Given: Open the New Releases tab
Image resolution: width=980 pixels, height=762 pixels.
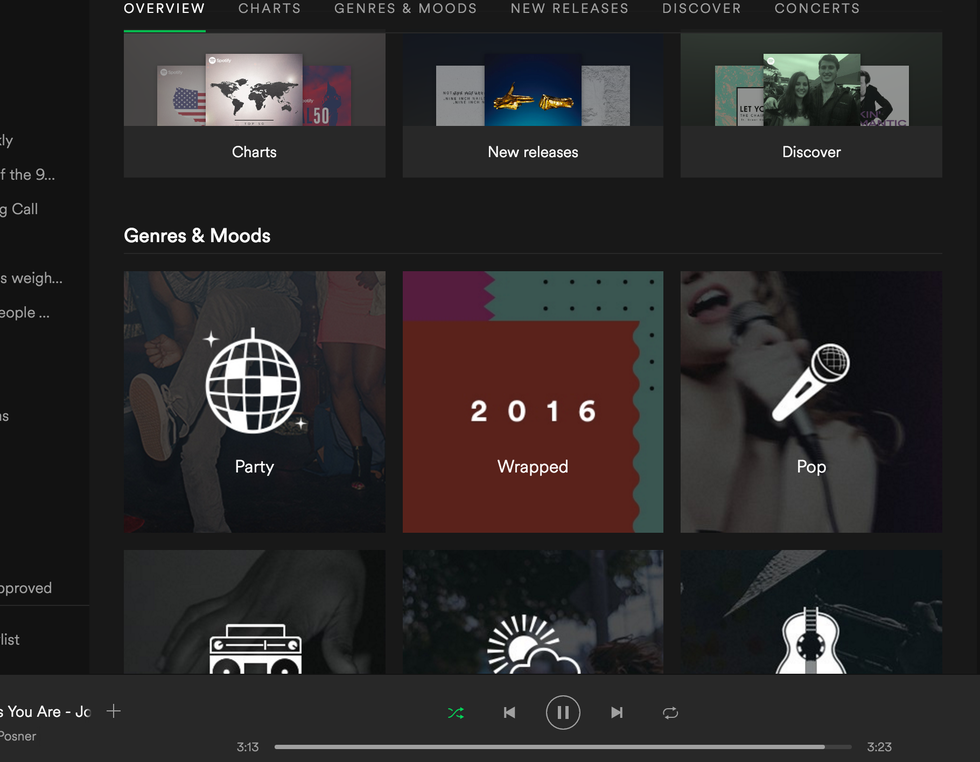Looking at the screenshot, I should tap(569, 8).
